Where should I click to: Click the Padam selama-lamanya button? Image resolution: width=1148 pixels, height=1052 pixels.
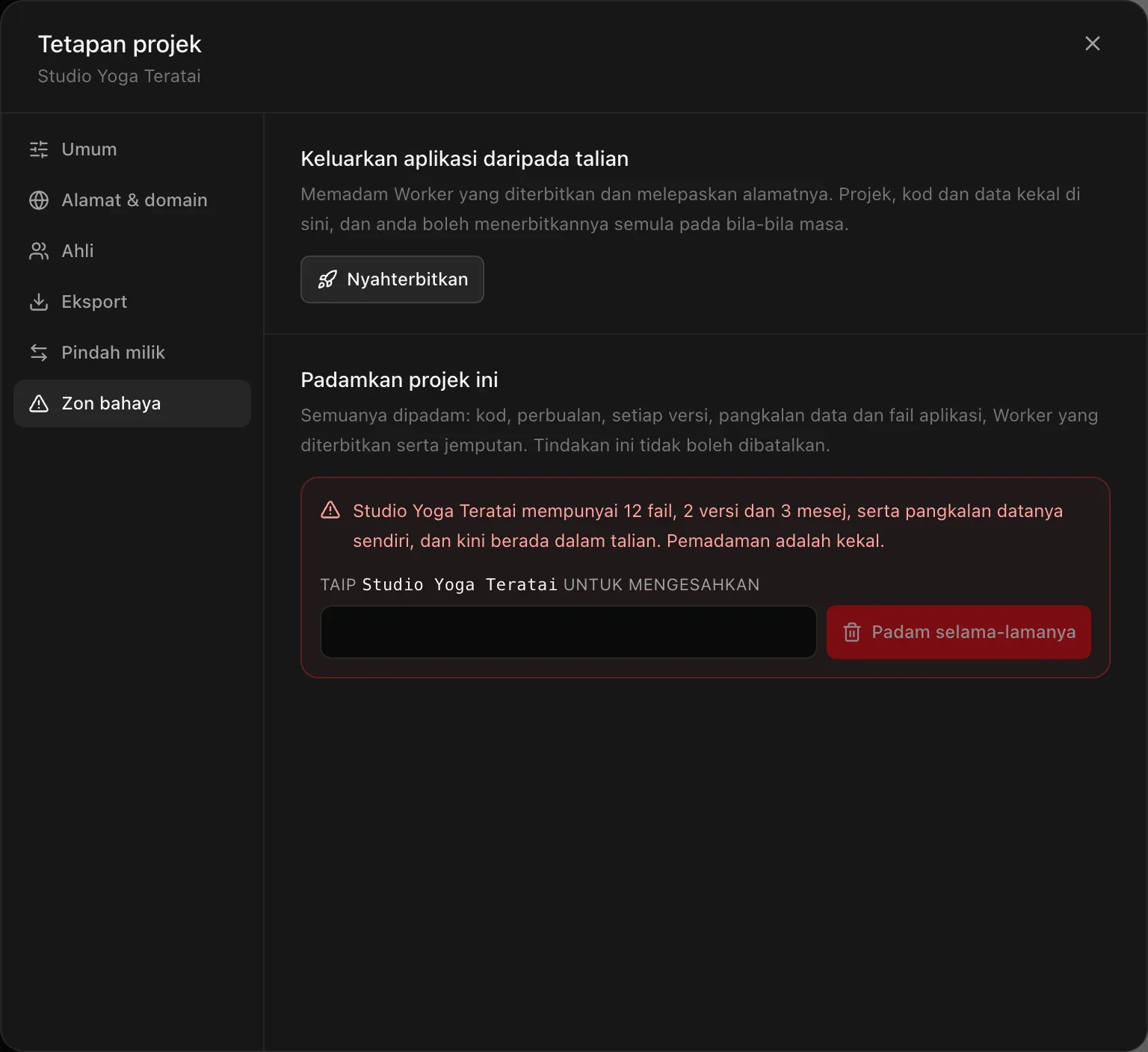959,632
